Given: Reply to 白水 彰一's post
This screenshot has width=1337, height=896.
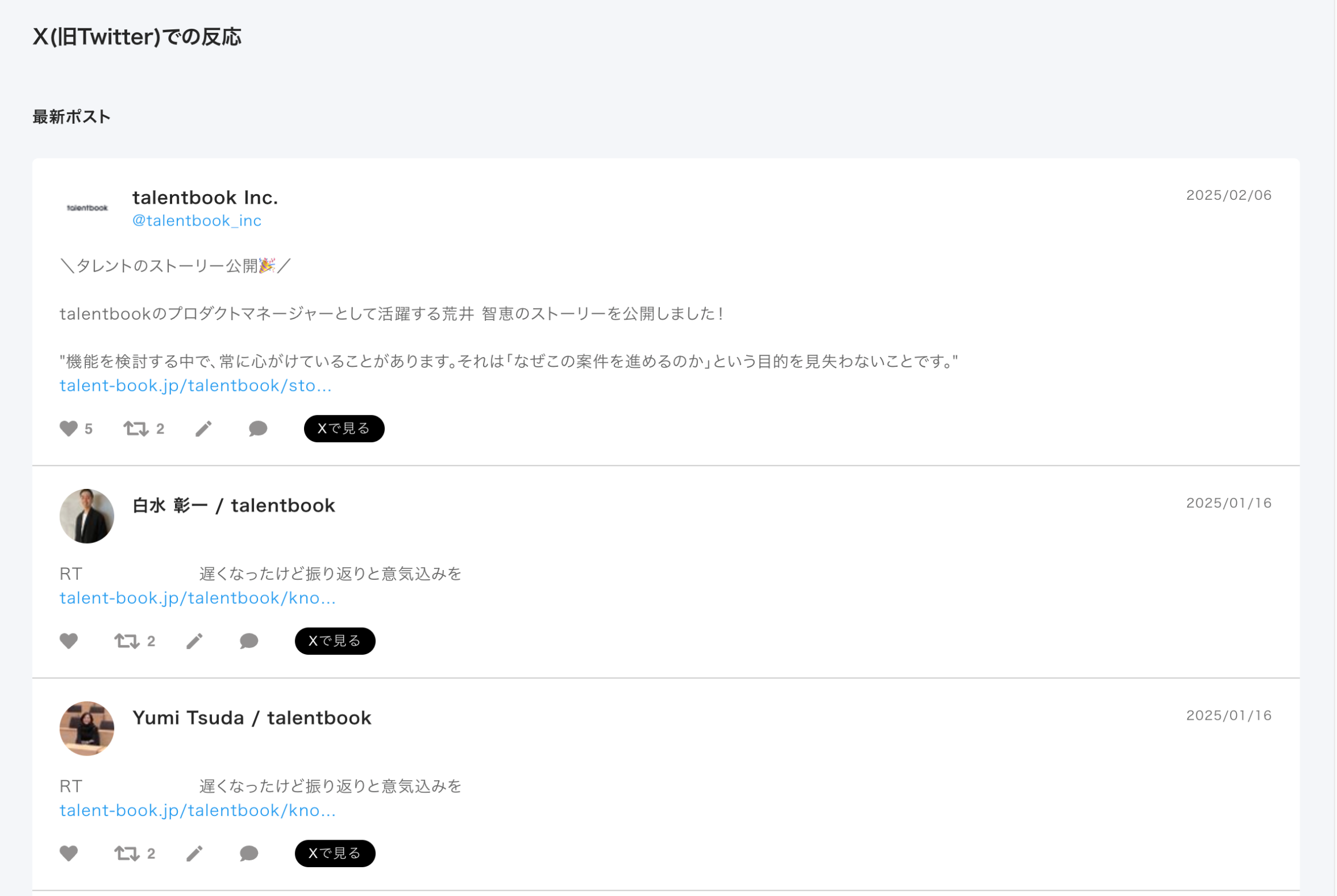Looking at the screenshot, I should click(248, 641).
